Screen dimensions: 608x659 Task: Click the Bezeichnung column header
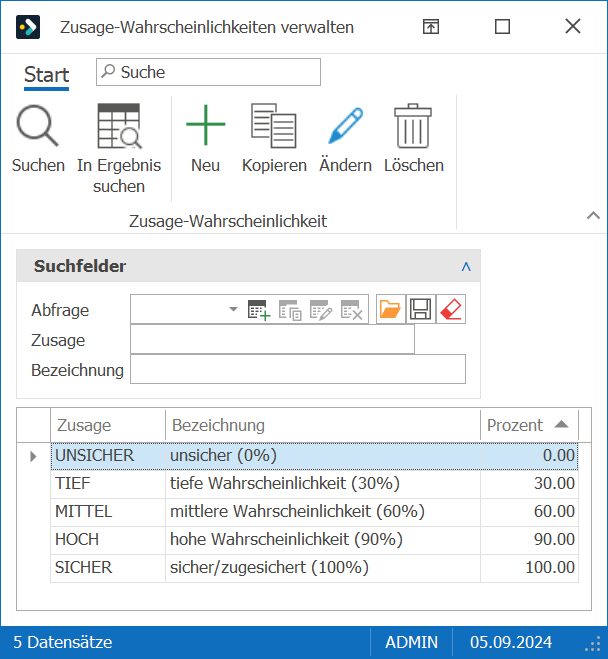[323, 425]
